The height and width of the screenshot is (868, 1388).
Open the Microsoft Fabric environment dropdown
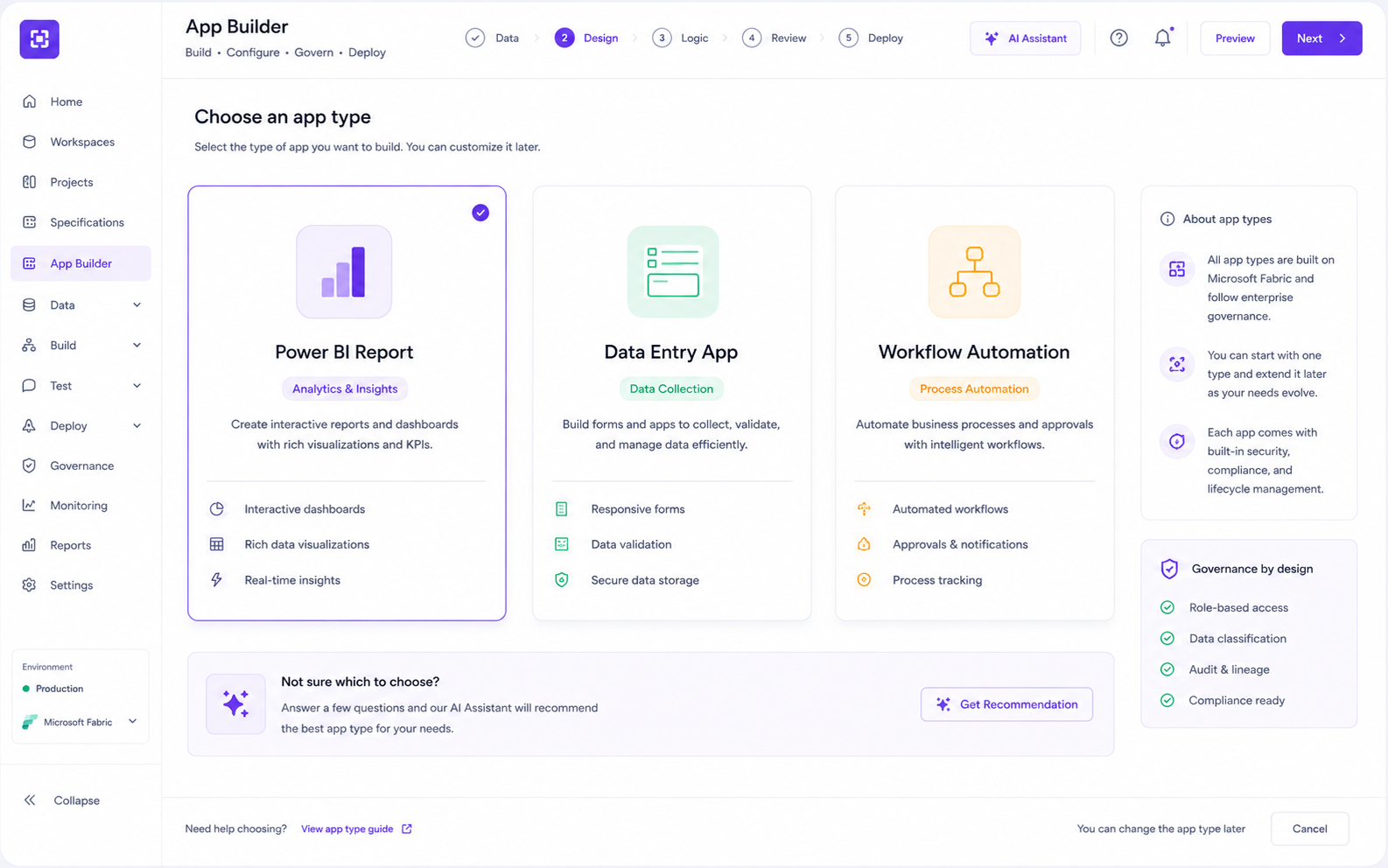(x=81, y=722)
